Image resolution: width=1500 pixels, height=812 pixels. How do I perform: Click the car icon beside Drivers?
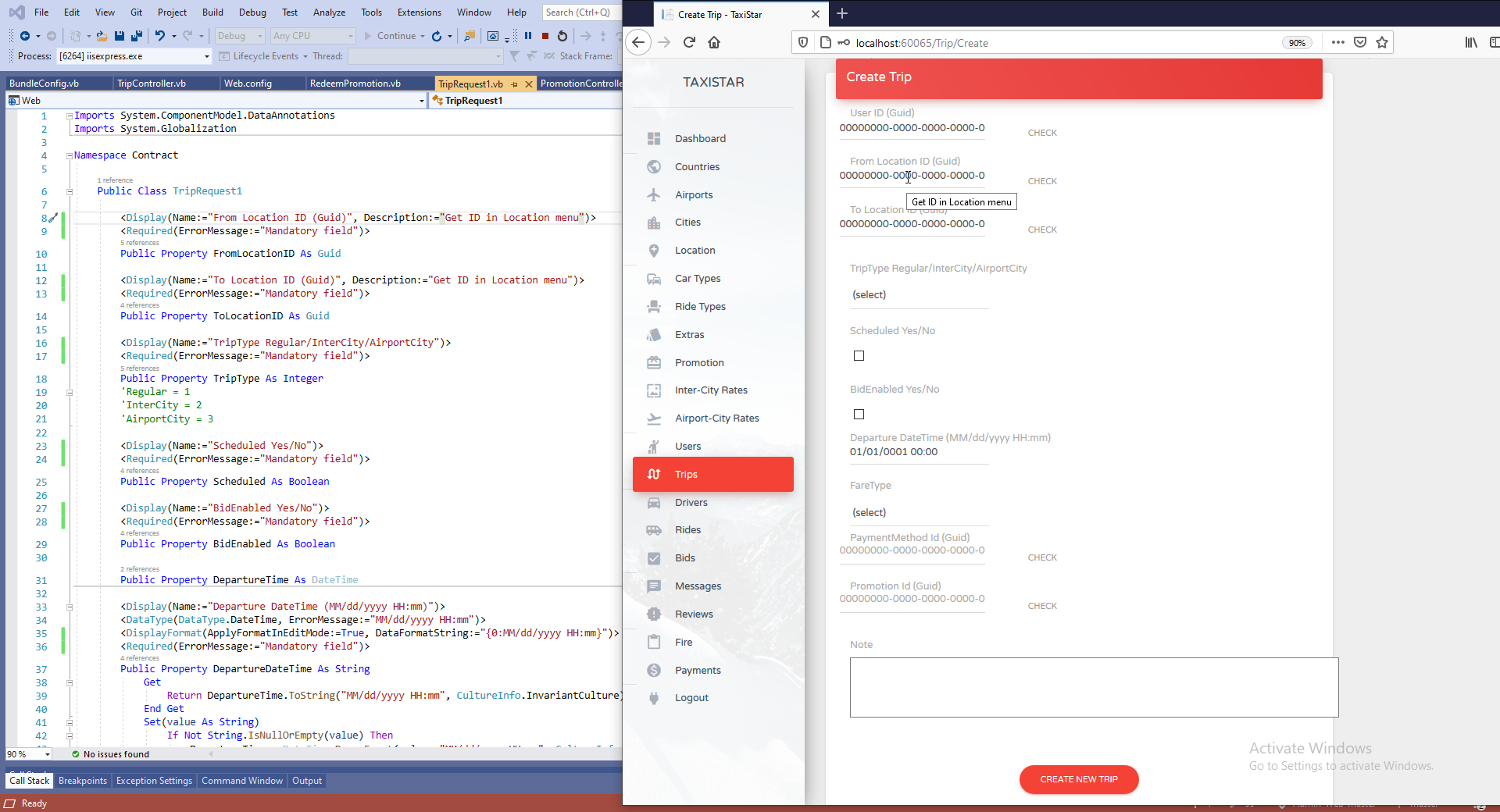pyautogui.click(x=654, y=503)
